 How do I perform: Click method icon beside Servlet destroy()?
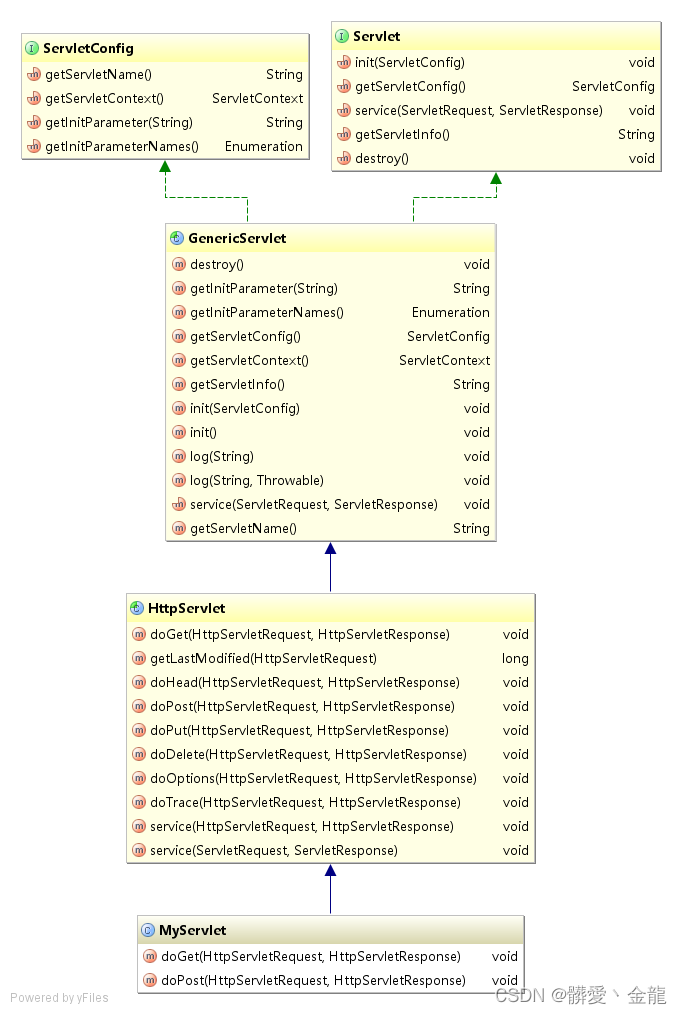tap(344, 158)
